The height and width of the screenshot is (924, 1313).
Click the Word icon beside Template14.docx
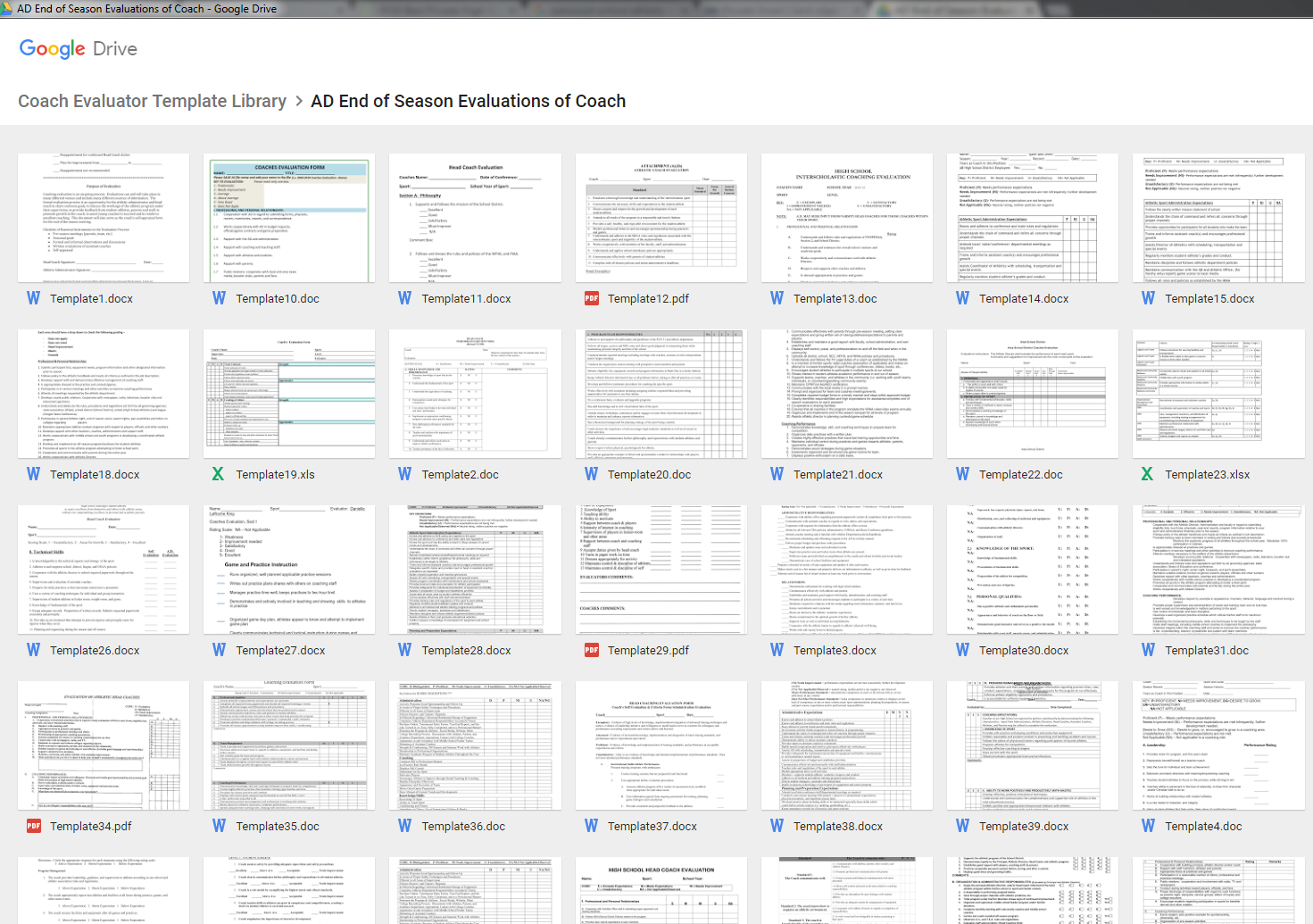click(962, 298)
